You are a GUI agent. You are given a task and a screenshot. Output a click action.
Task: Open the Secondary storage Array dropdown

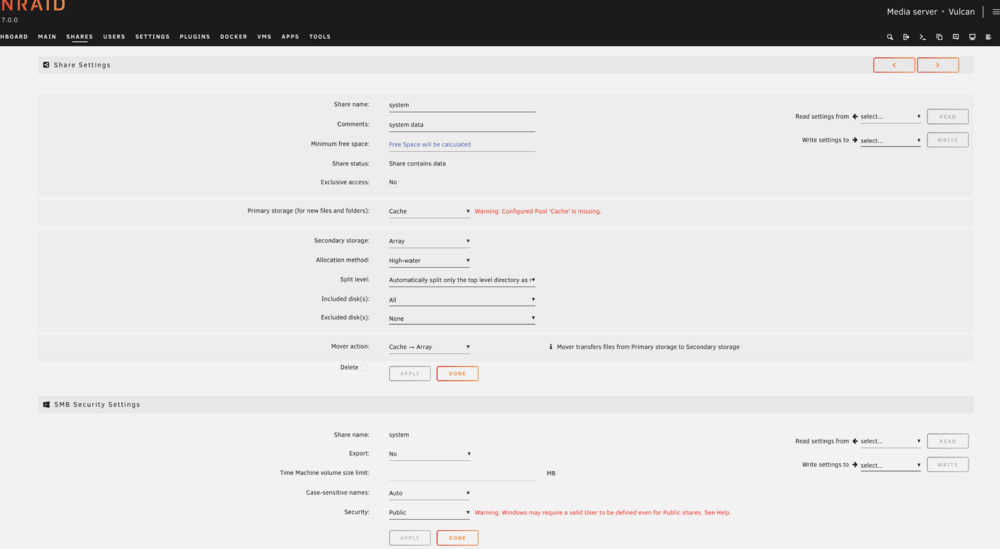point(429,241)
